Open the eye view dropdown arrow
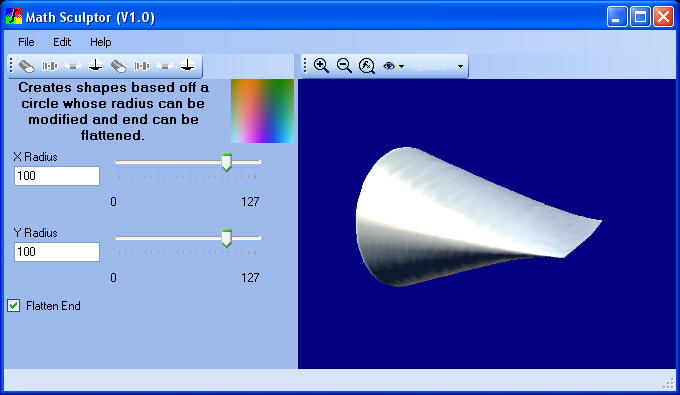This screenshot has height=395, width=680. pos(402,66)
